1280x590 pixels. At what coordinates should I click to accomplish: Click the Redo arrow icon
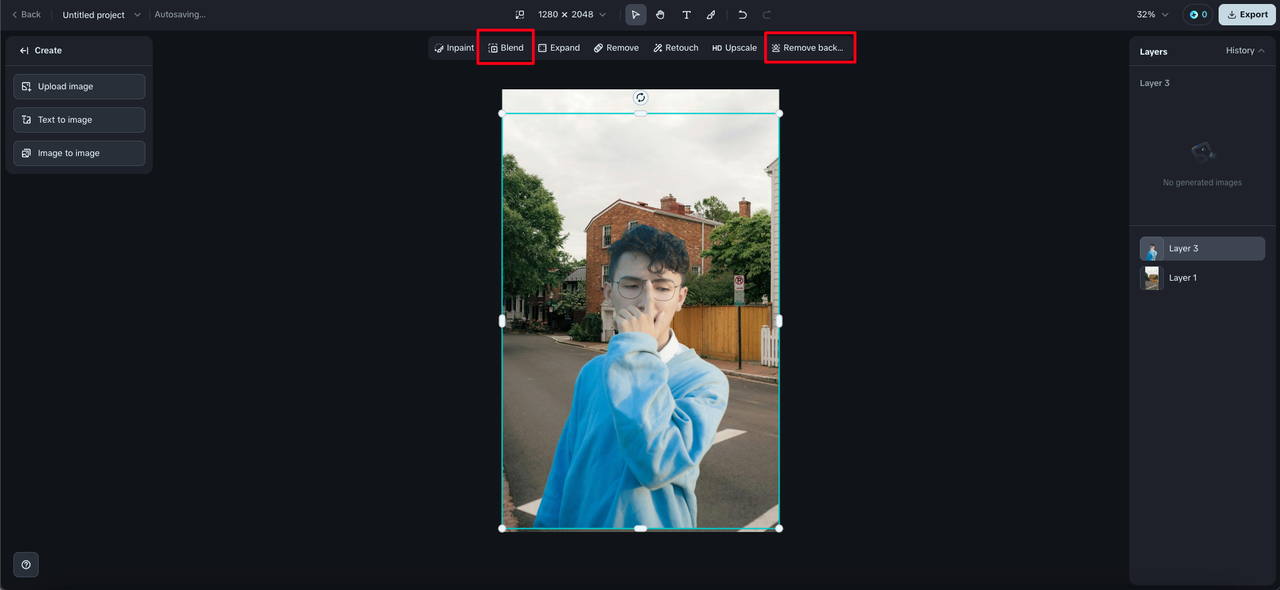point(767,15)
